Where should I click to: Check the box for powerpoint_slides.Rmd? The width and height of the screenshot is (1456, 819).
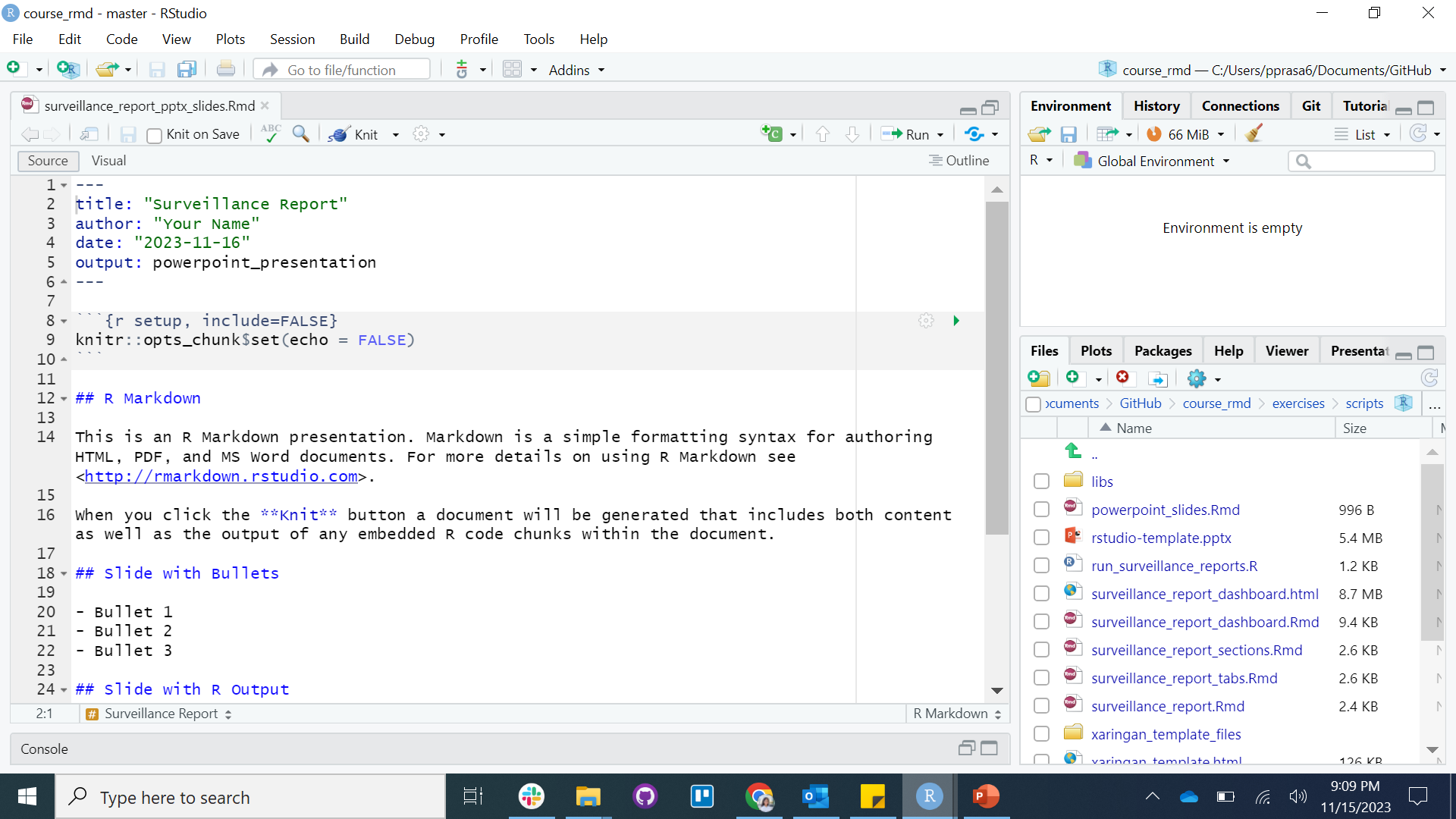click(1041, 510)
